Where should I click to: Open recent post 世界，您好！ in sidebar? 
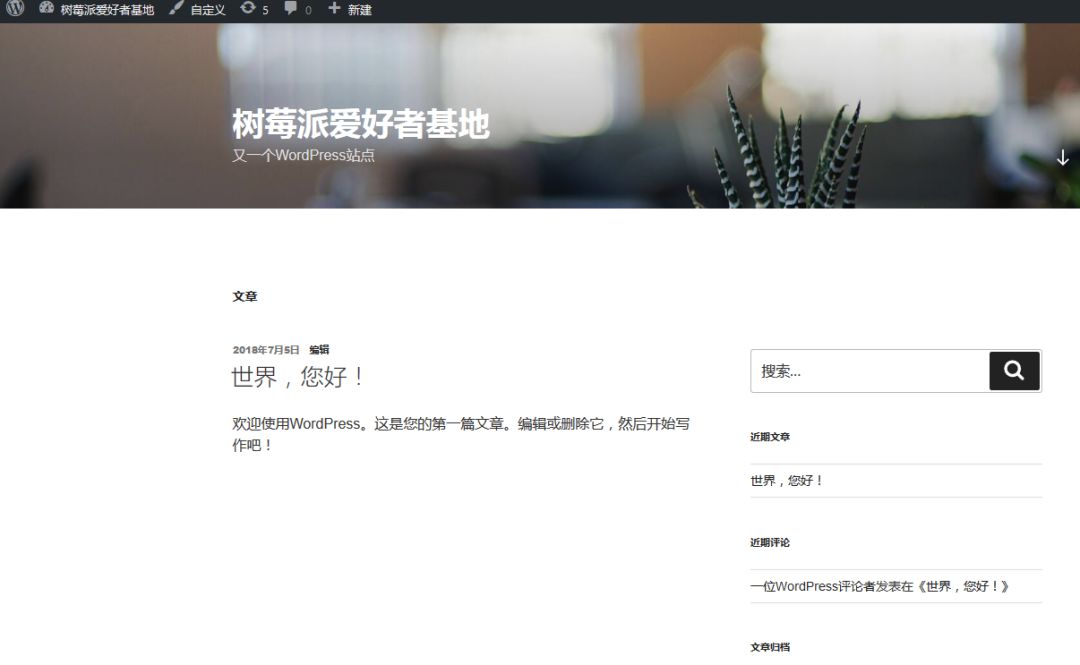(x=787, y=480)
